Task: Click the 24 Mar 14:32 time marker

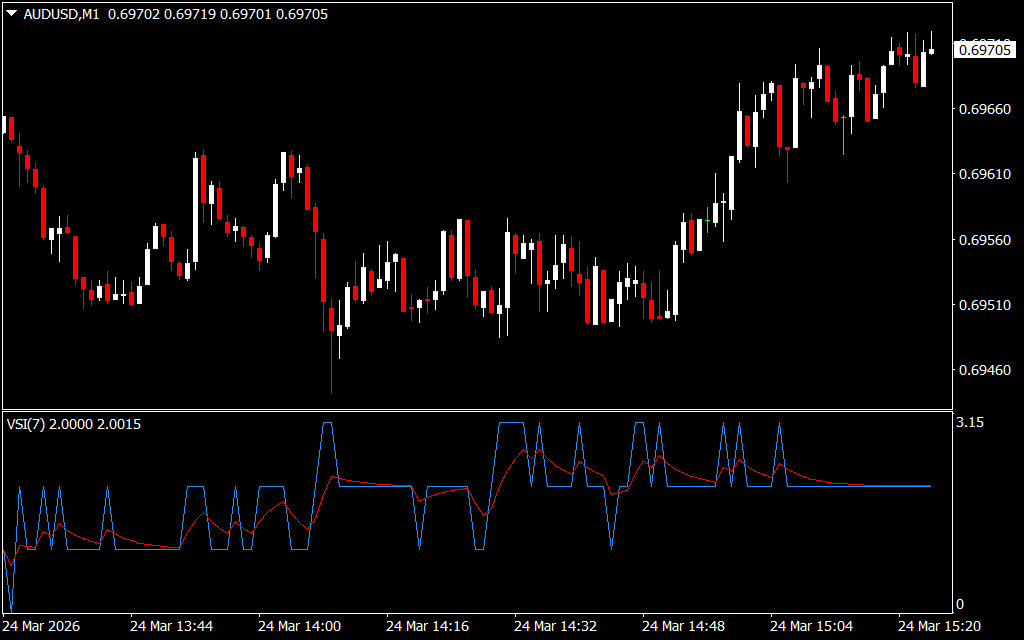Action: tap(555, 626)
